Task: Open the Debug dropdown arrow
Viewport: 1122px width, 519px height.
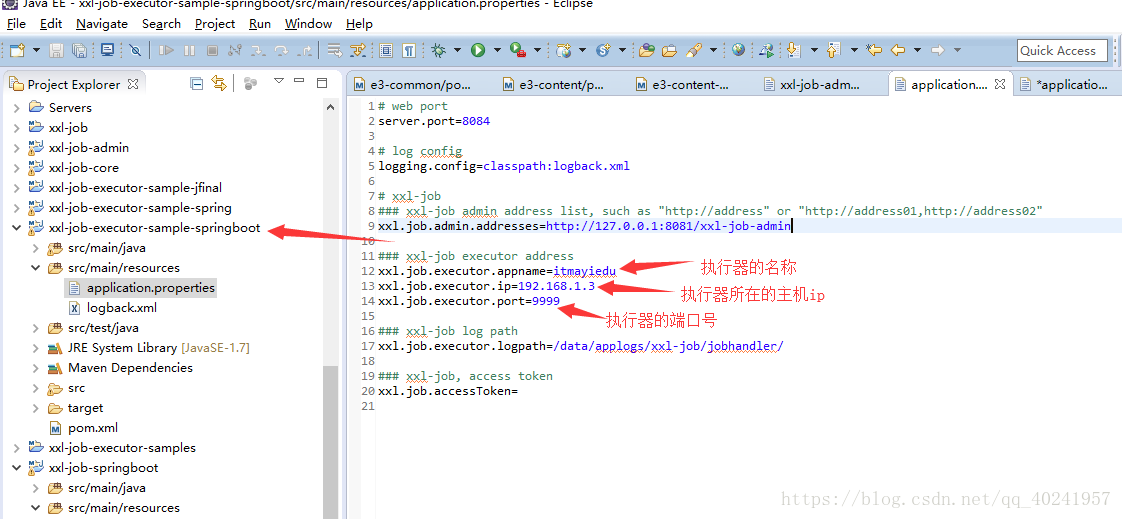Action: (457, 50)
